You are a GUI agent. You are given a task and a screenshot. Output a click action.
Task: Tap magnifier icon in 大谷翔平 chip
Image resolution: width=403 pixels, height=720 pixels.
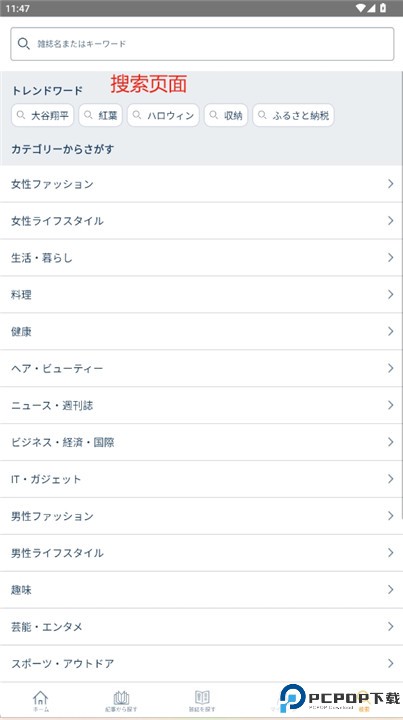pyautogui.click(x=21, y=115)
